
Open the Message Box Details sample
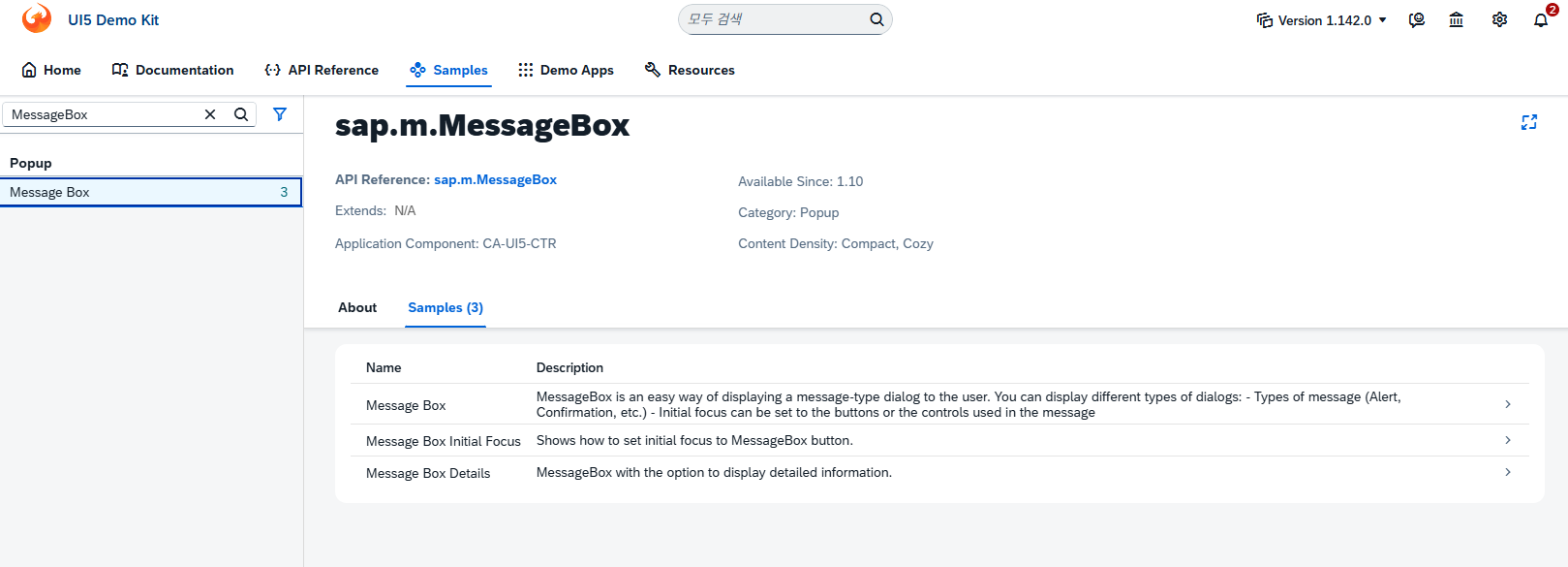939,472
